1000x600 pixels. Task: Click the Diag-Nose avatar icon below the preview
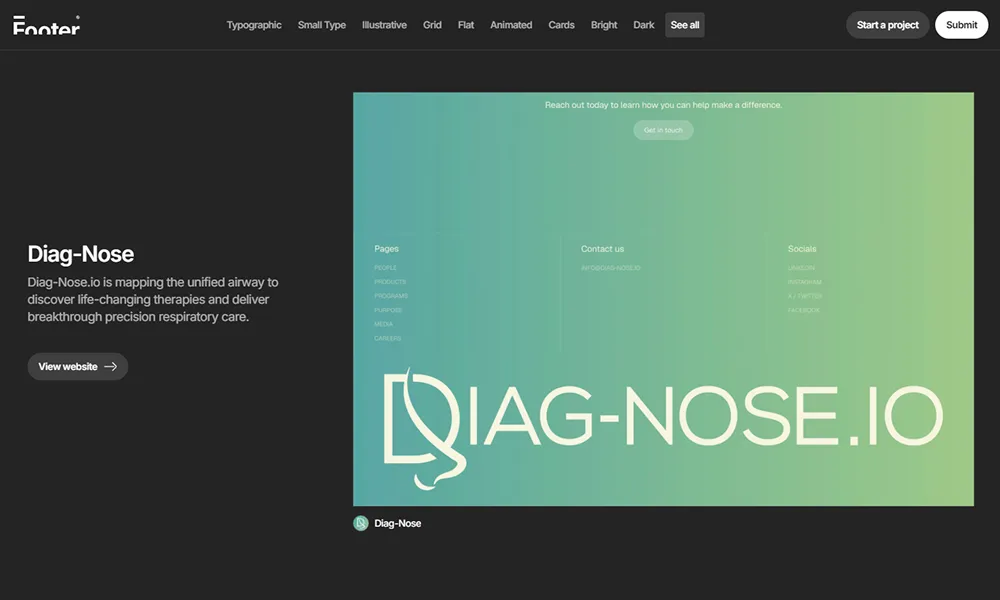[x=361, y=523]
